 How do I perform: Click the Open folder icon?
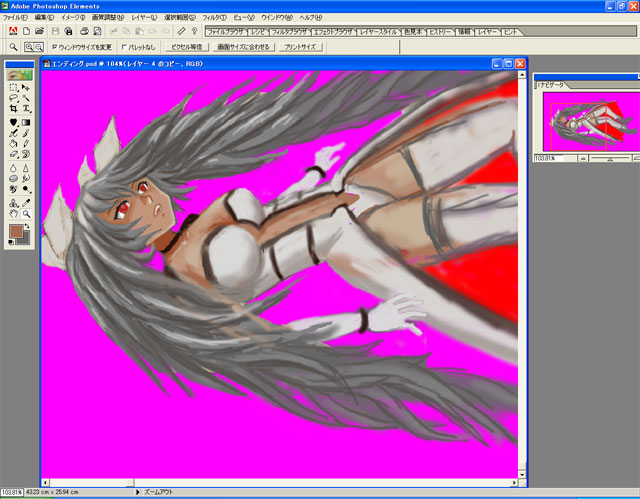pyautogui.click(x=39, y=31)
